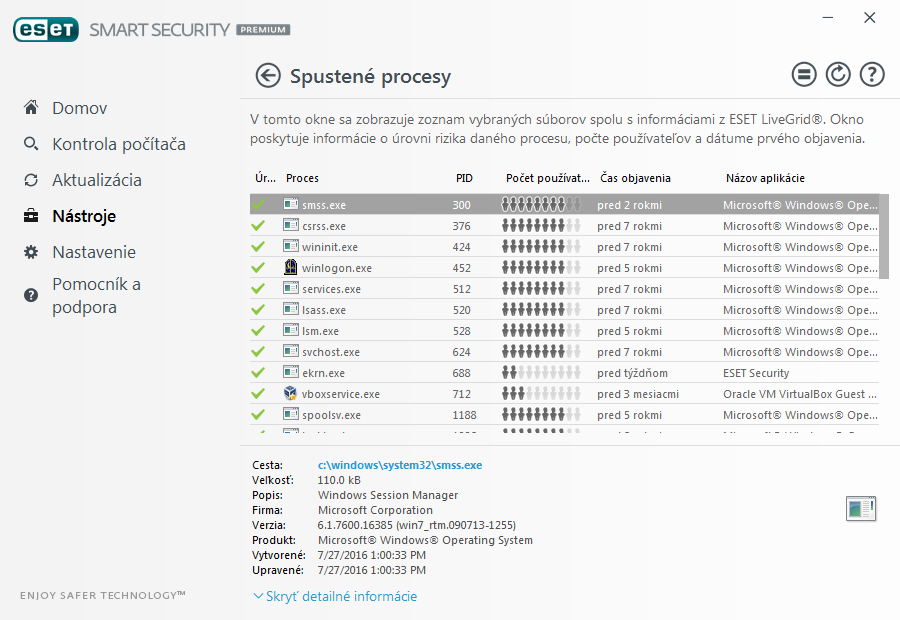Sort by the Proces column header
Image resolution: width=900 pixels, height=620 pixels.
[x=302, y=178]
